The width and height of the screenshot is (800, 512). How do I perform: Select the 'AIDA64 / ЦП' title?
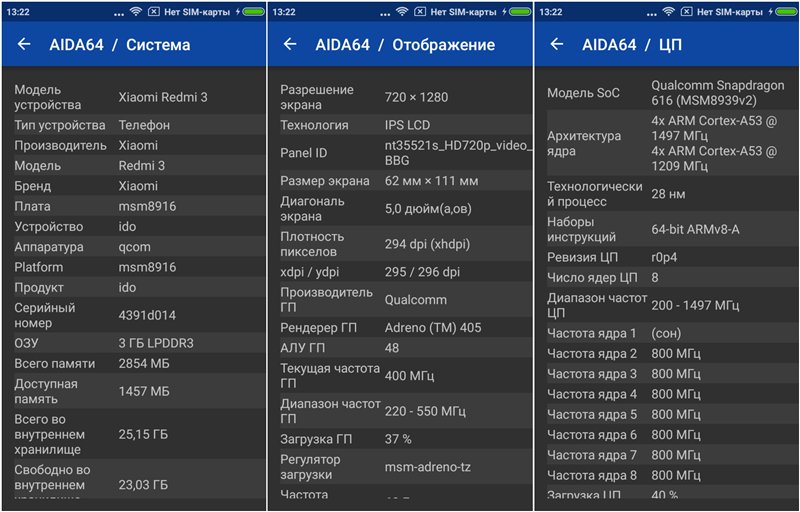click(632, 45)
